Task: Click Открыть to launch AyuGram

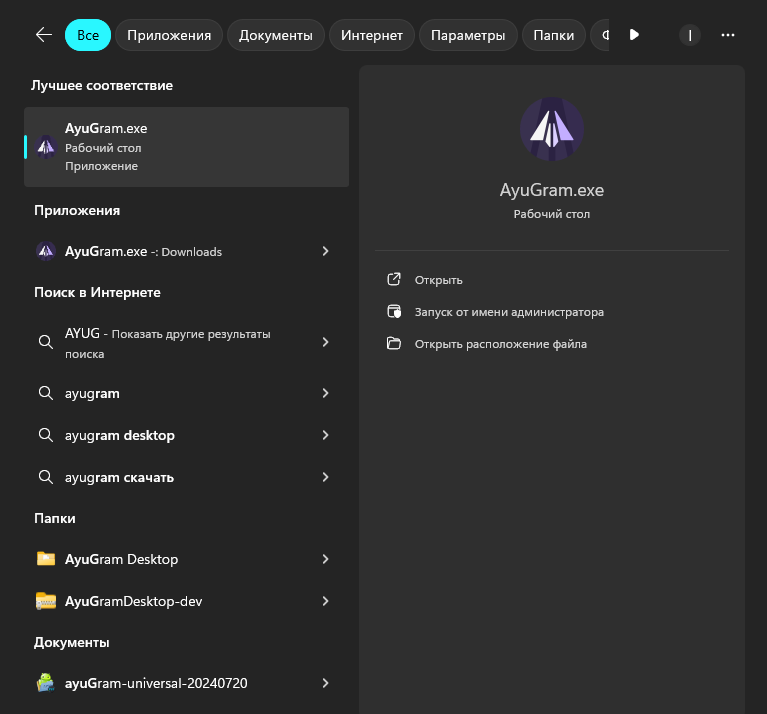Action: click(438, 280)
